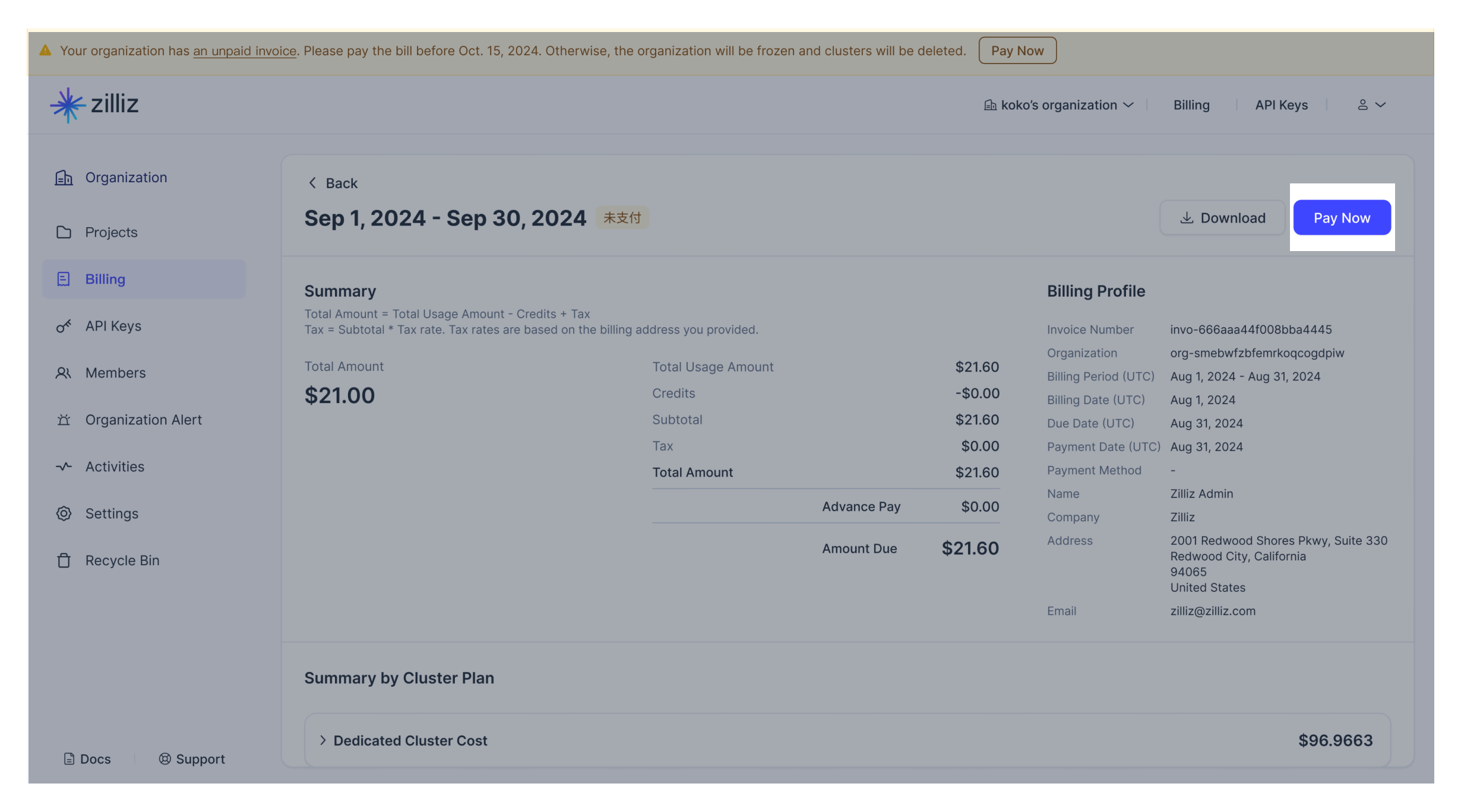Image resolution: width=1461 pixels, height=812 pixels.
Task: Click the Organization building icon in sidebar
Action: [64, 177]
